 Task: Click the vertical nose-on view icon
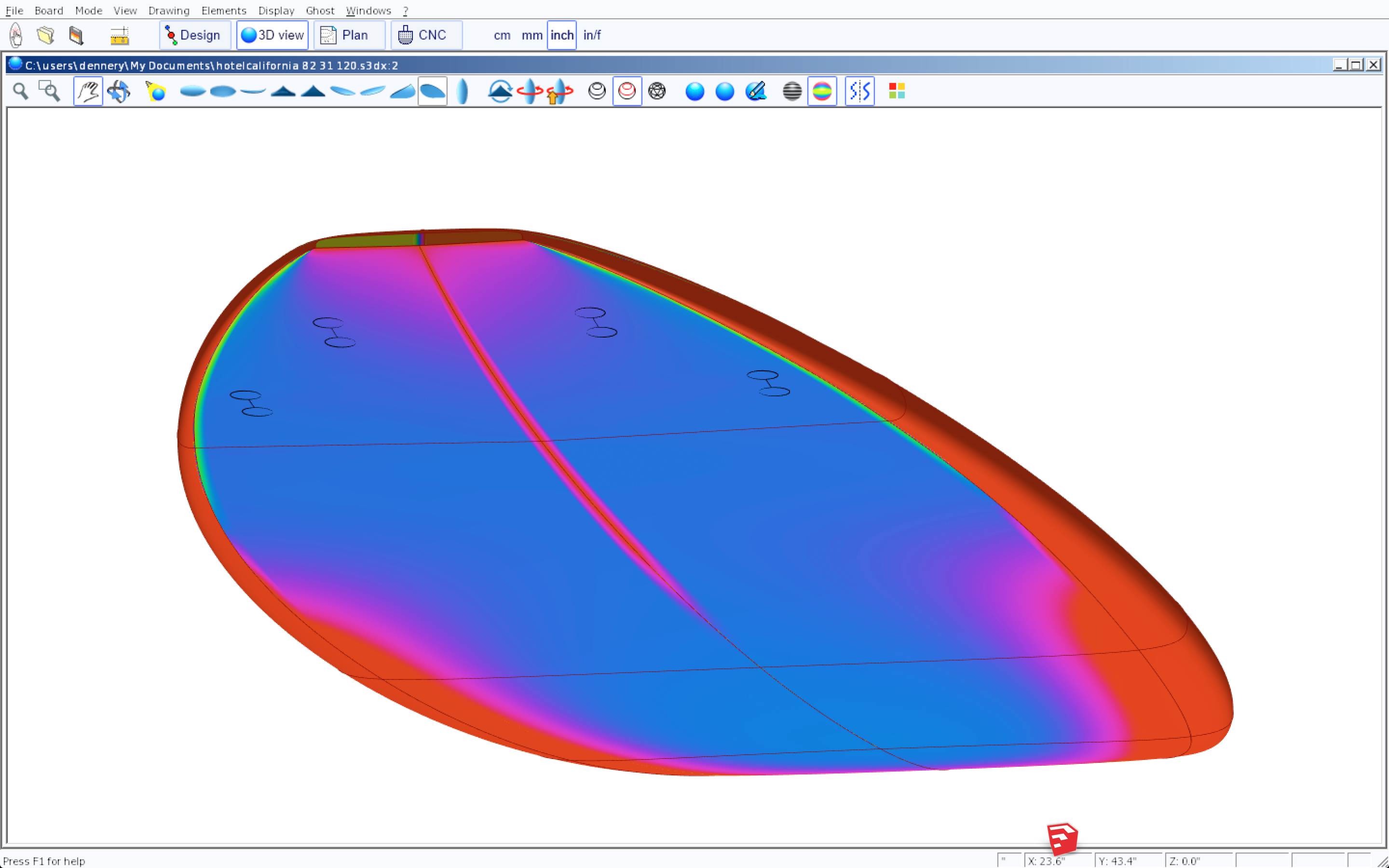tap(463, 91)
